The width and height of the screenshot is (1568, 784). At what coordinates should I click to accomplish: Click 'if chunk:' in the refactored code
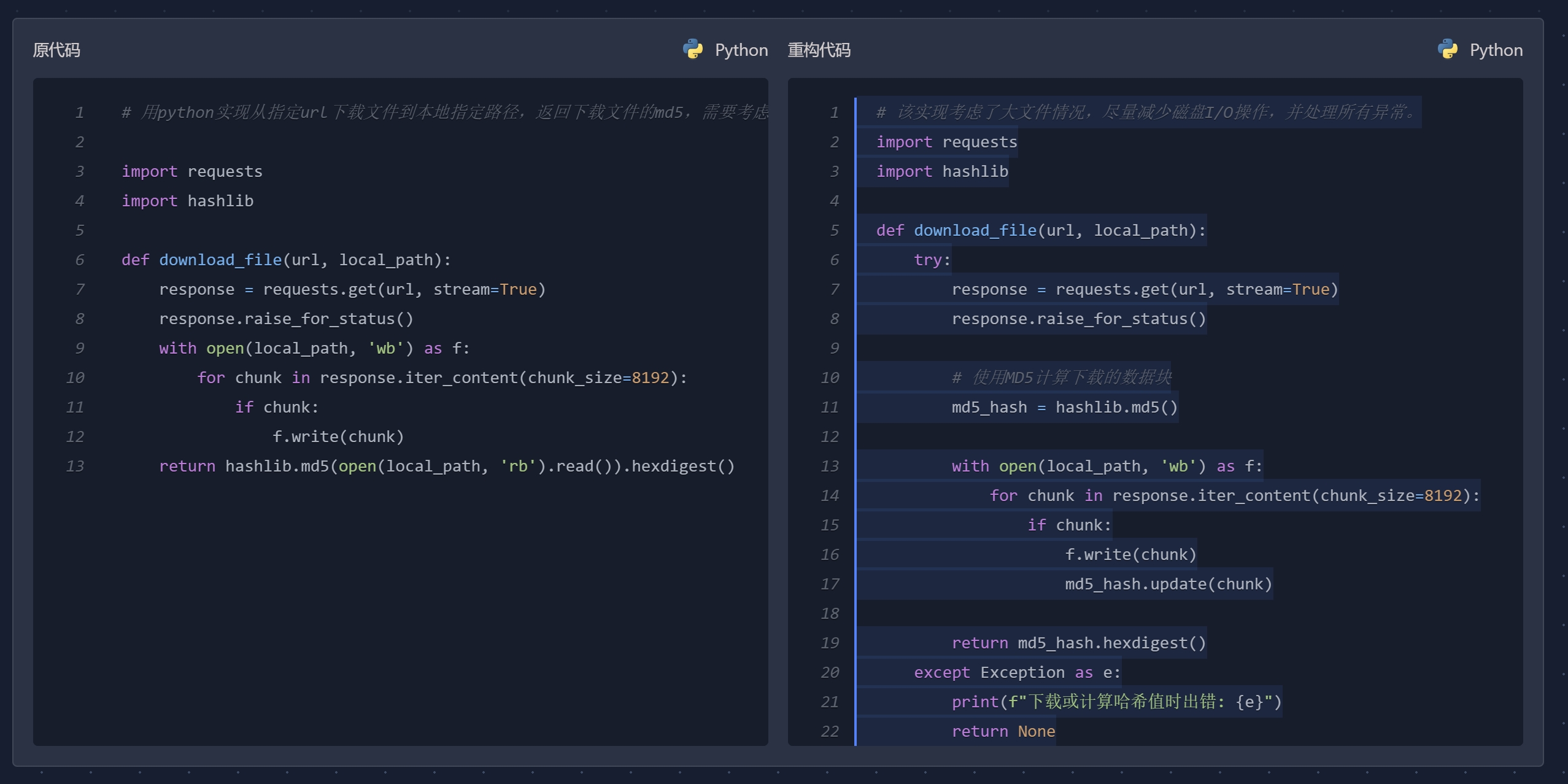coord(1070,525)
